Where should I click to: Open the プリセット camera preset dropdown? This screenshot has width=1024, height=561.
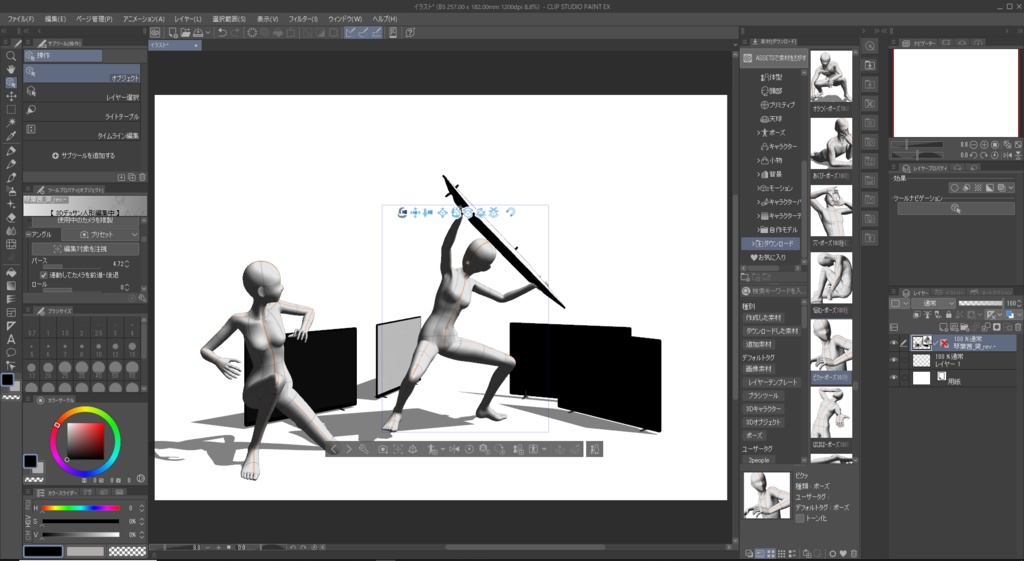click(101, 234)
